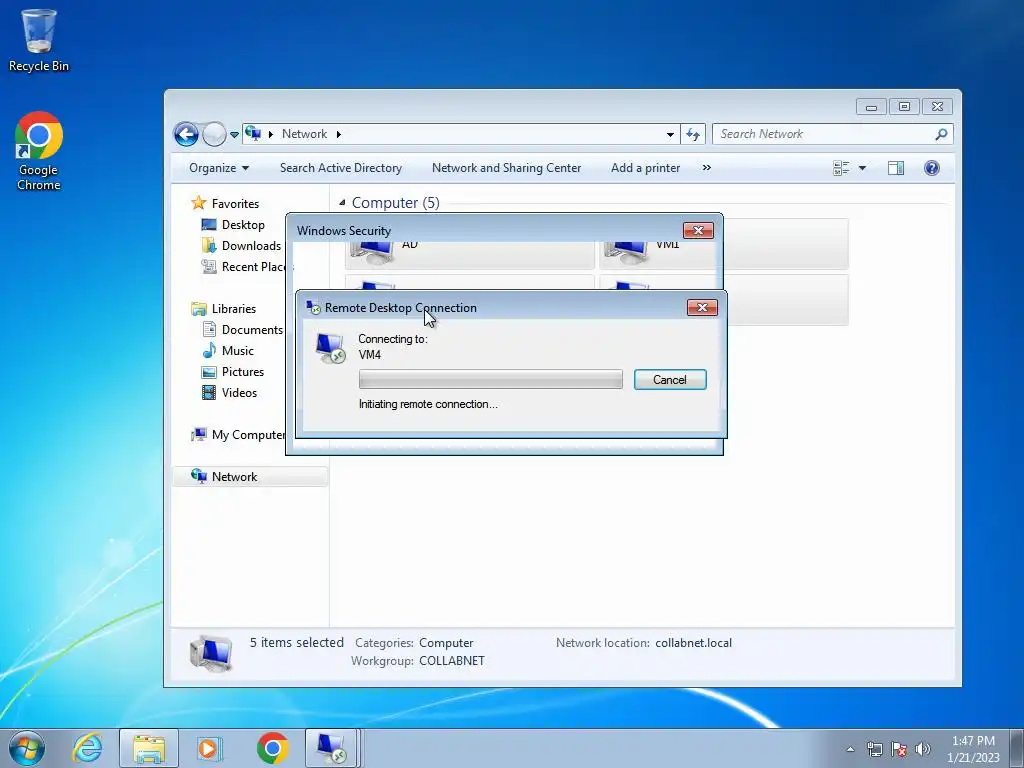
Task: Toggle the preview pane
Action: pos(896,168)
